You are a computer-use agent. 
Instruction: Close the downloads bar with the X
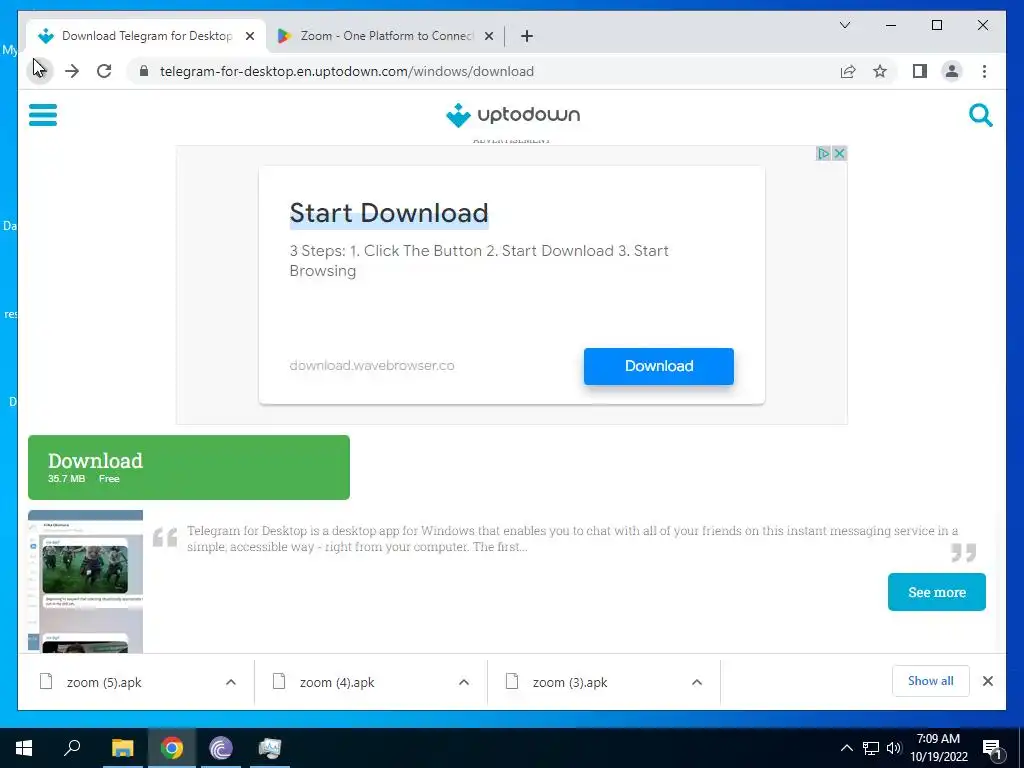coord(987,681)
